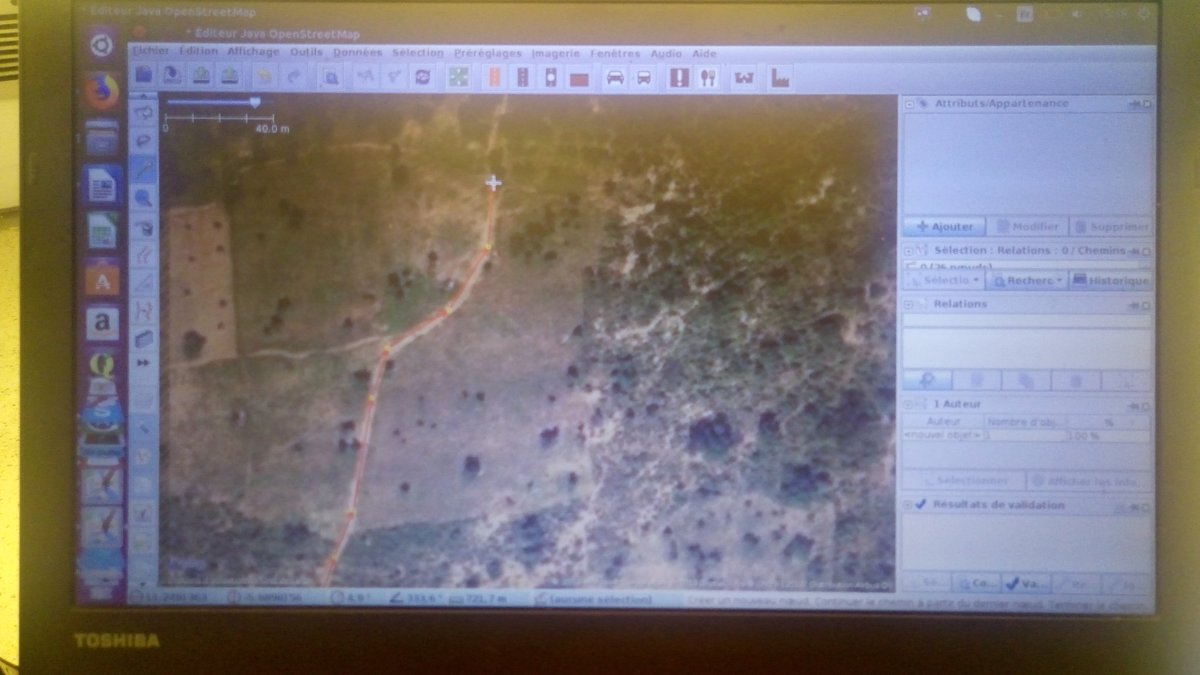Detach the Attributs/Appartenance panel pin icon
The image size is (1200, 675).
pyautogui.click(x=1136, y=103)
